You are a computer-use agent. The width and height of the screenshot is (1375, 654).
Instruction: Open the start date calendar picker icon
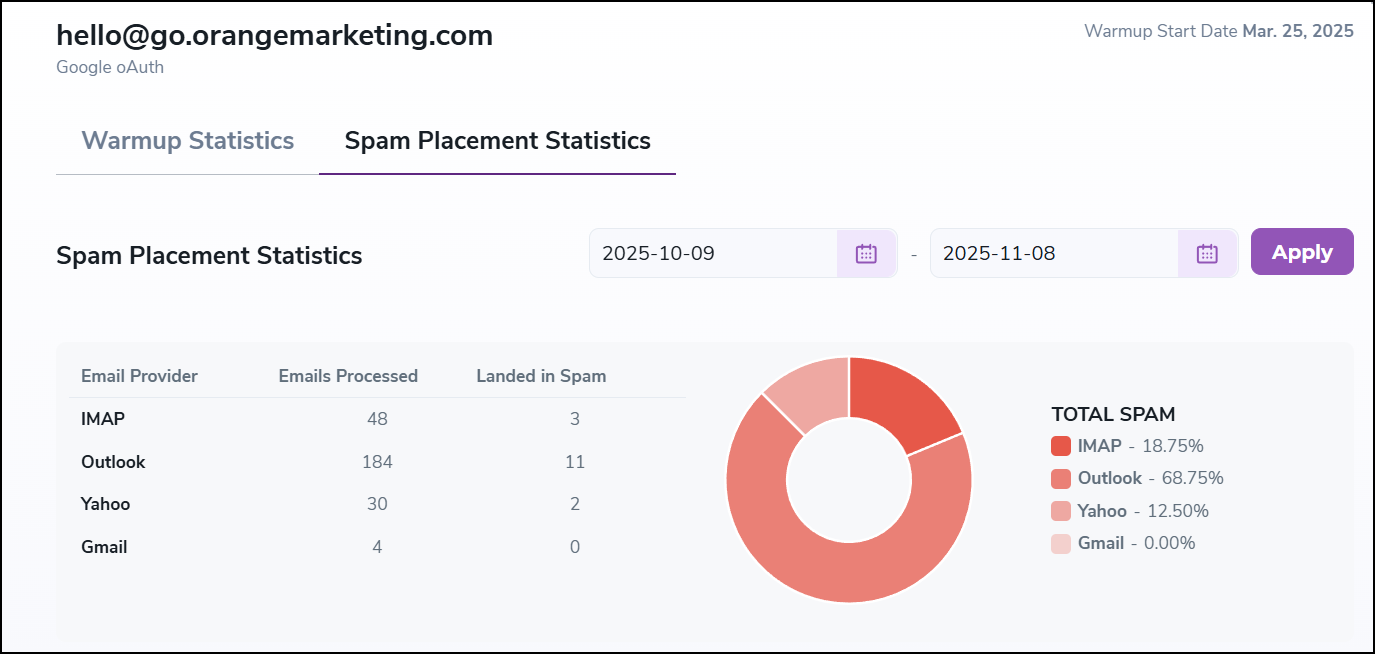point(866,254)
